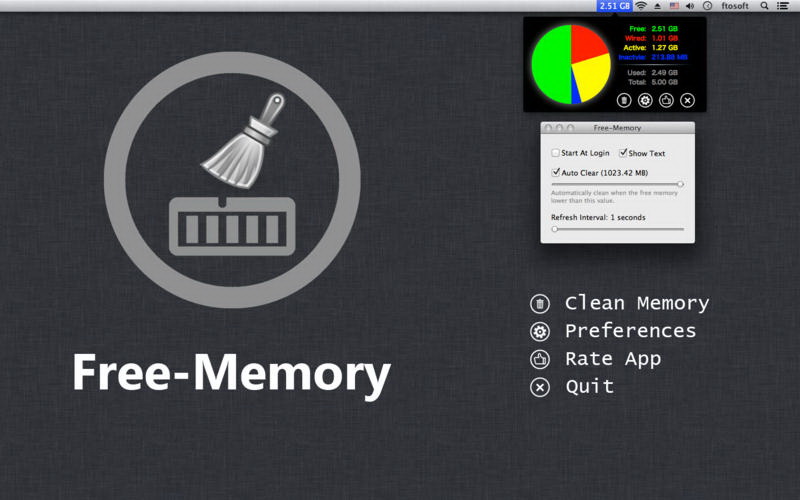Click the Refresh Interval slider knob
This screenshot has width=800, height=500.
pyautogui.click(x=555, y=229)
